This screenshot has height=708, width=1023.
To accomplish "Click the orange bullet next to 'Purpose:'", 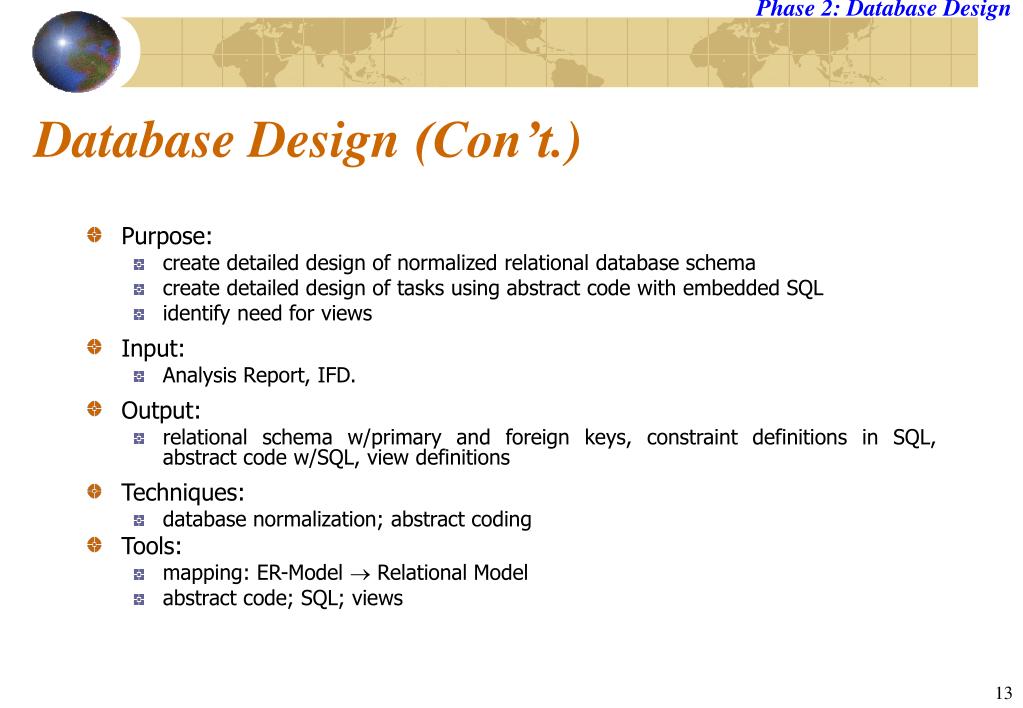I will (x=95, y=235).
